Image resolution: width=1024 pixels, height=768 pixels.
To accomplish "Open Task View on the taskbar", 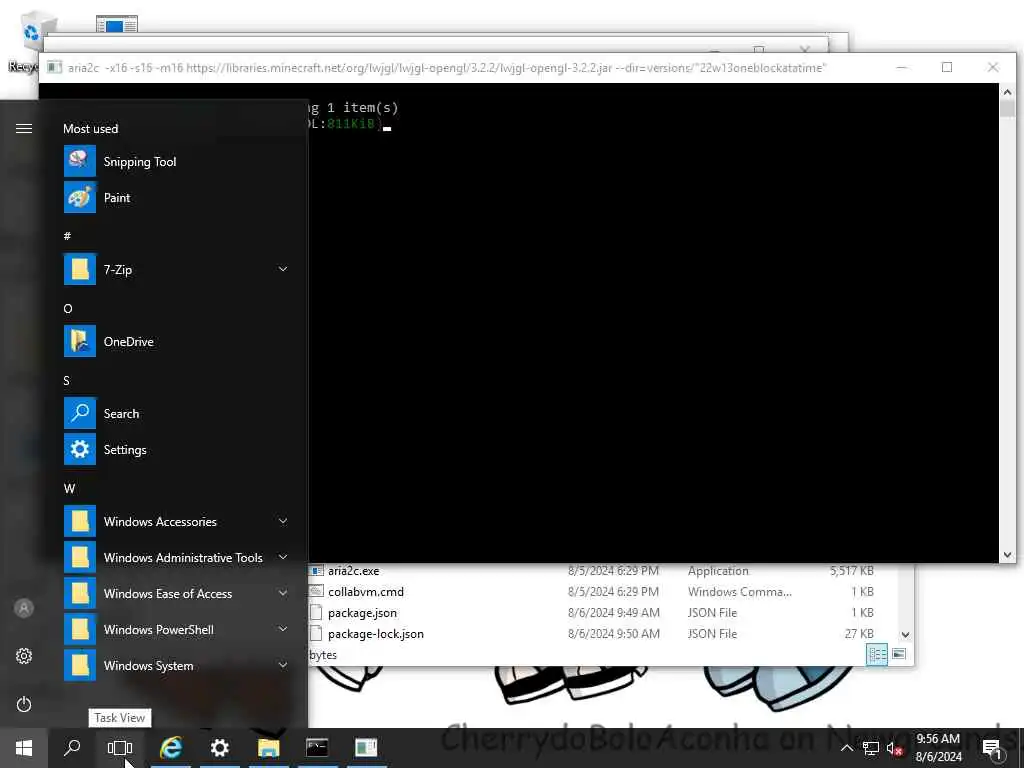I will tap(120, 748).
